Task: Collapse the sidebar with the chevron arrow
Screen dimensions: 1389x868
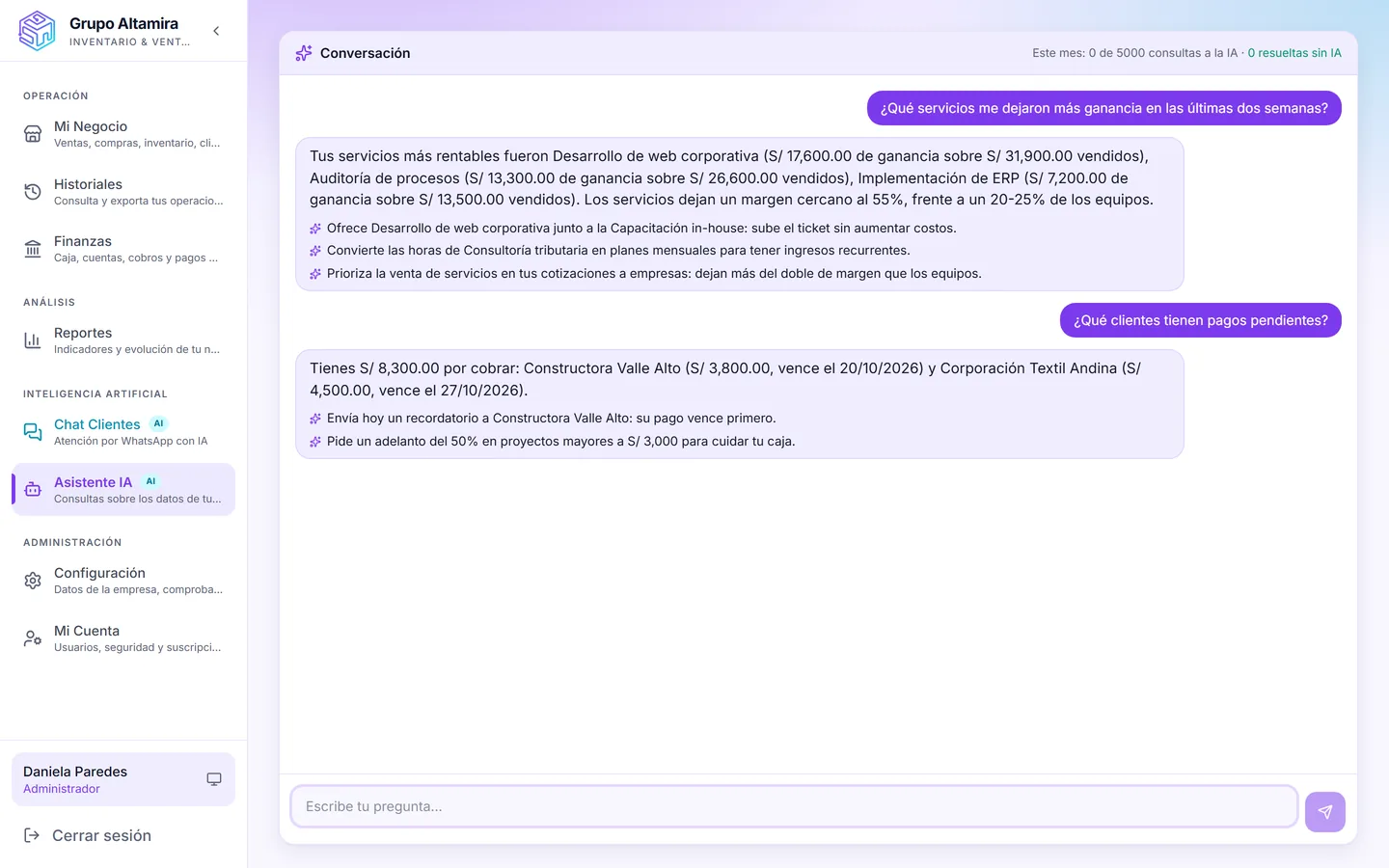Action: click(216, 31)
